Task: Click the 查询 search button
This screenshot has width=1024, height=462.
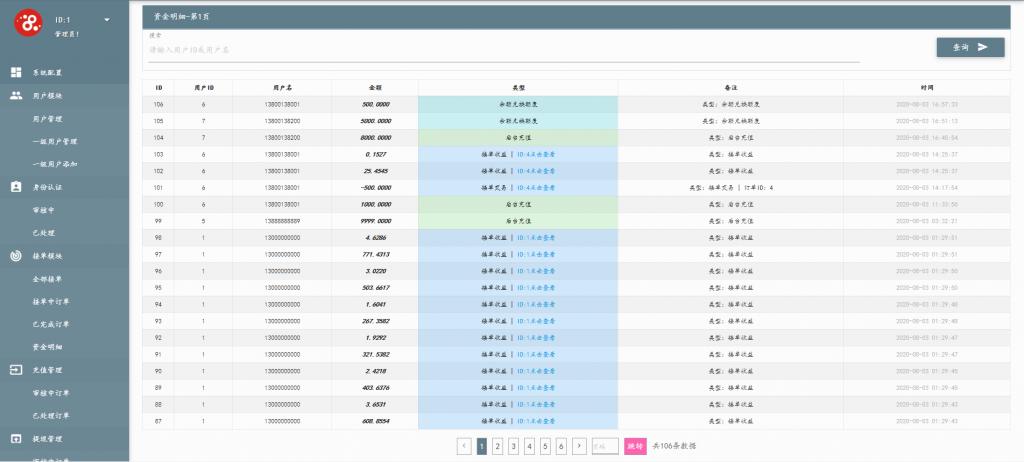Action: click(970, 47)
